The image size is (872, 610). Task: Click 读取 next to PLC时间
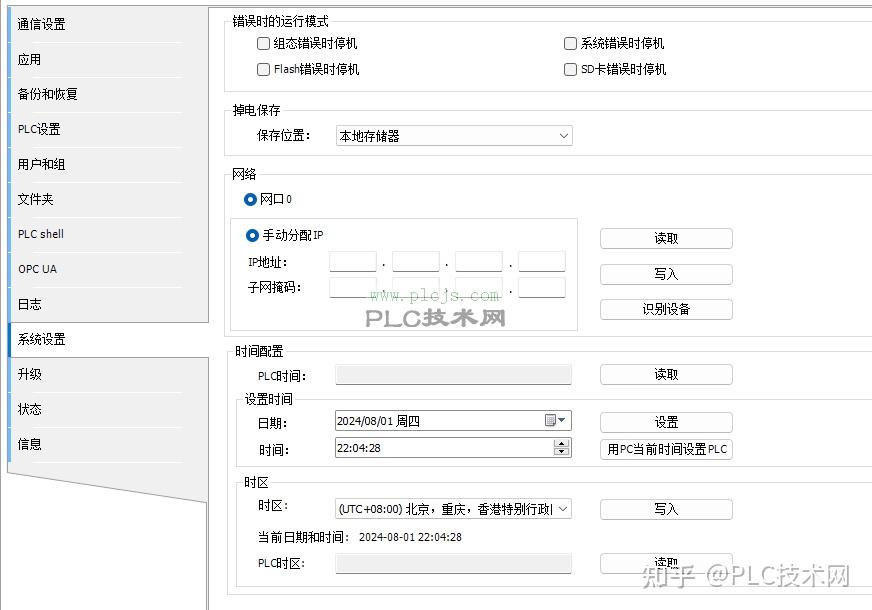666,374
